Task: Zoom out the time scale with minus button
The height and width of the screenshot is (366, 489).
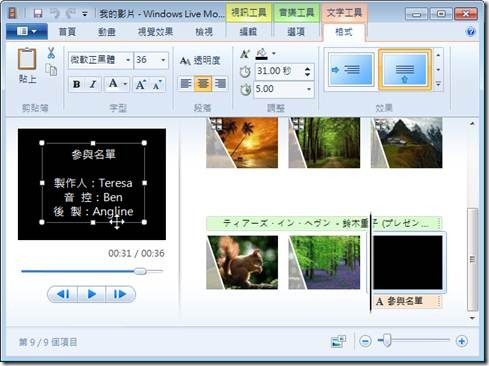Action: 365,341
